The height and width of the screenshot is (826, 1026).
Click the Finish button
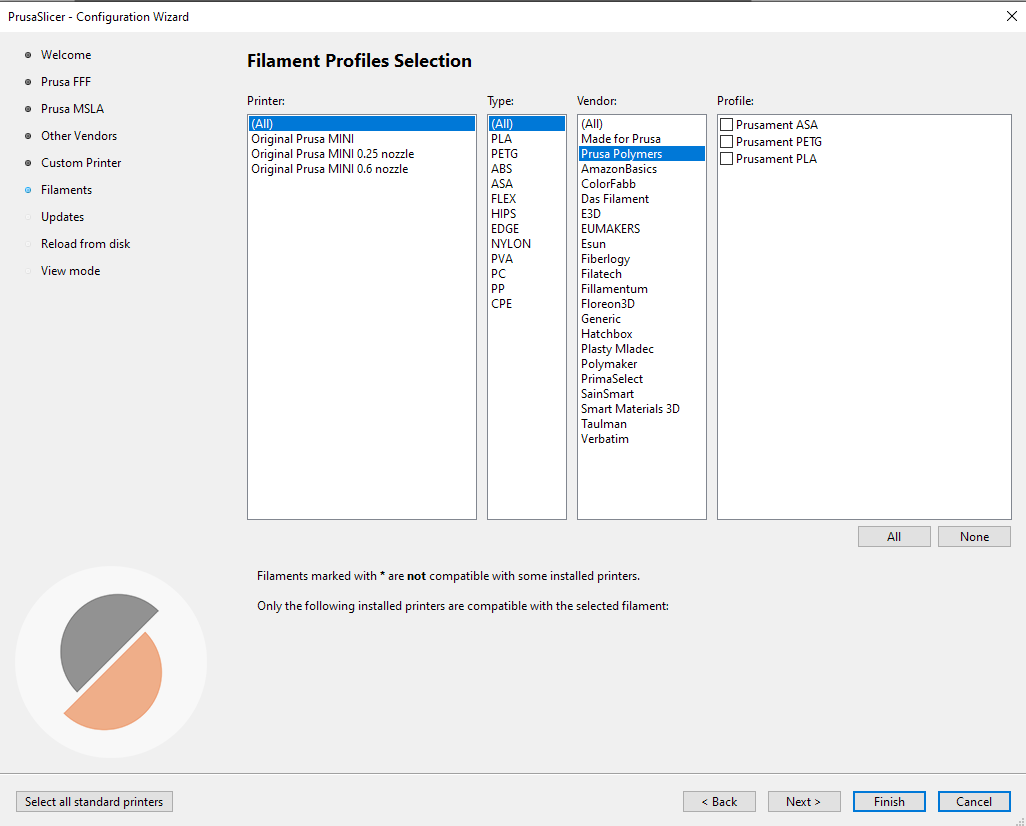pos(889,802)
